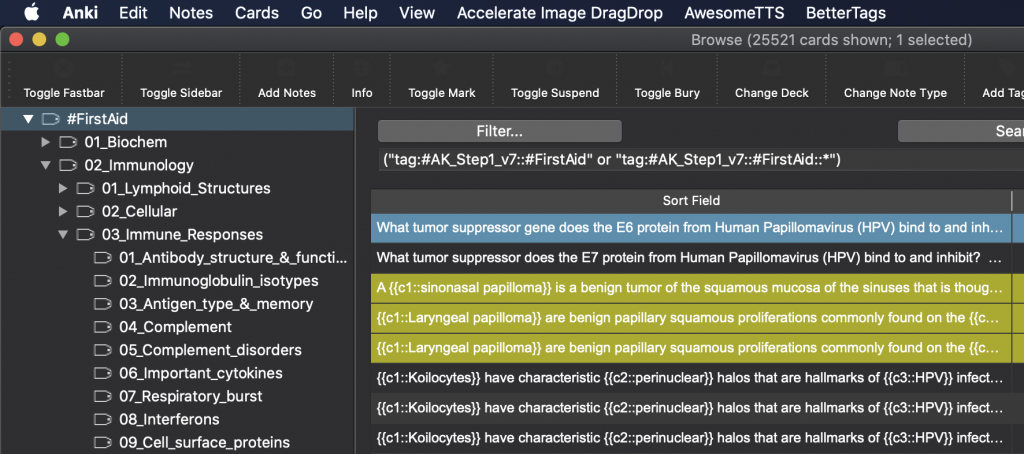Screen dimensions: 1024x454
Task: Click the tag icon beside 04_Complement
Action: point(103,327)
